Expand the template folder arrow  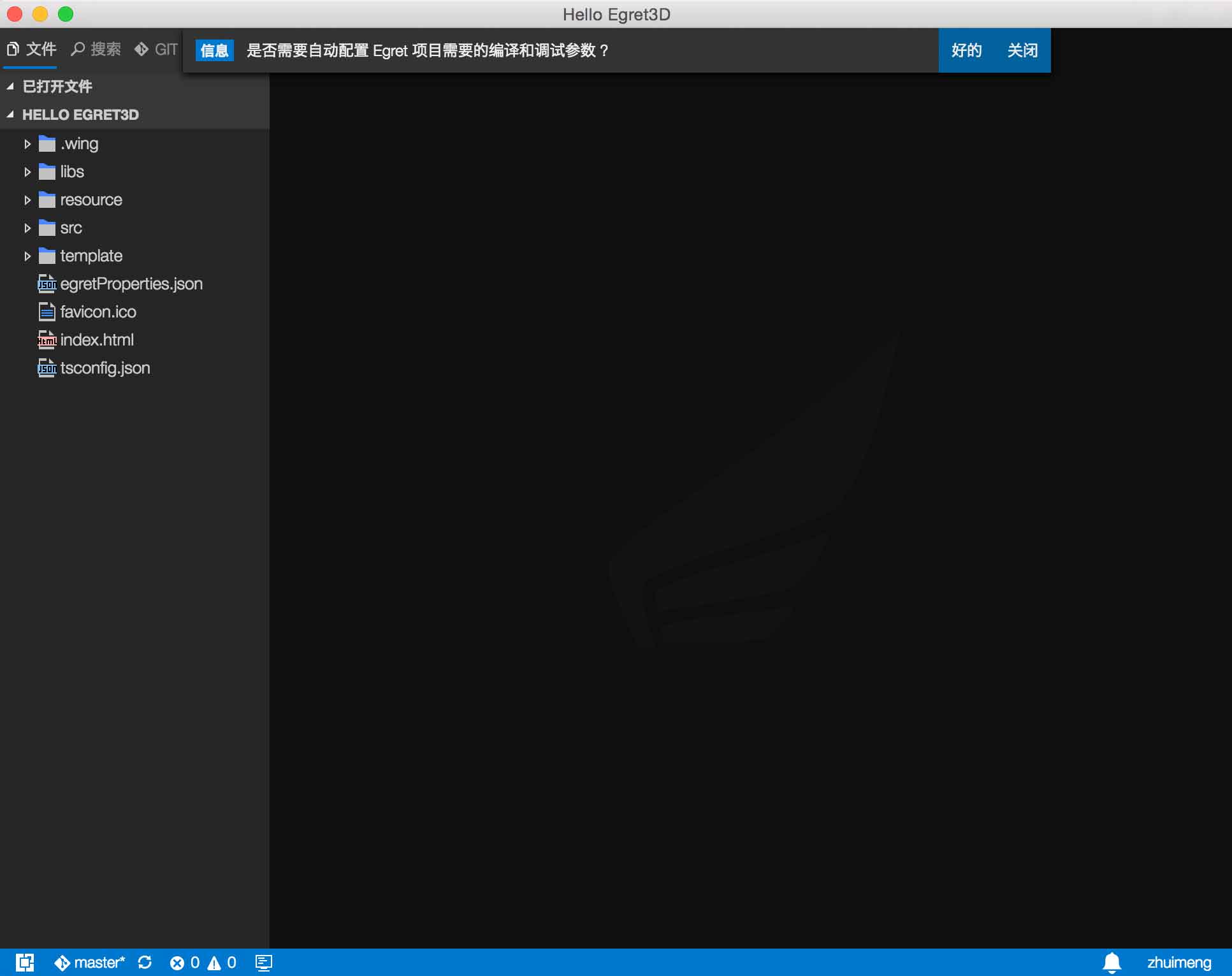(27, 256)
